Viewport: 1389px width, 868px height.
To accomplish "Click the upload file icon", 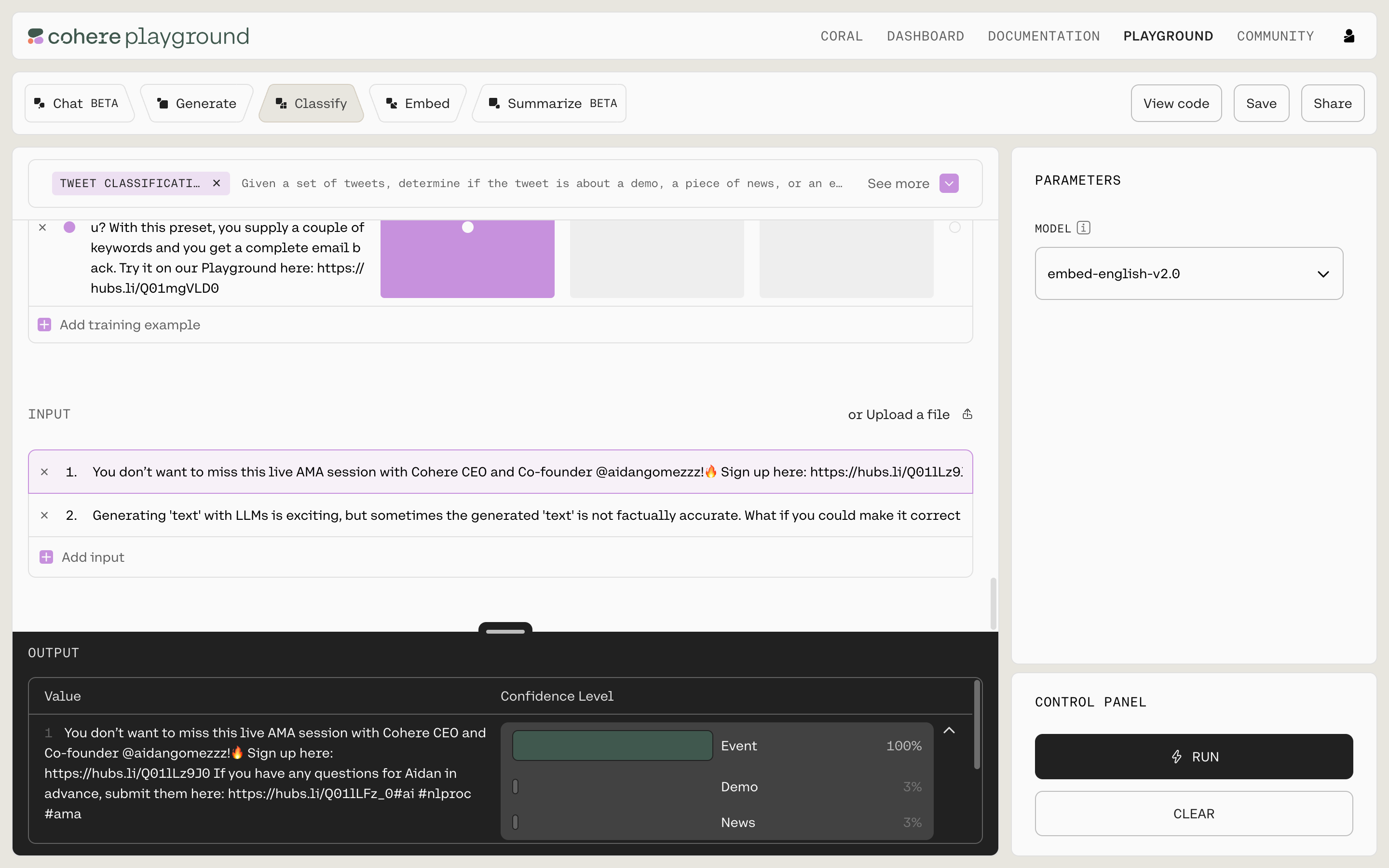I will pyautogui.click(x=967, y=414).
